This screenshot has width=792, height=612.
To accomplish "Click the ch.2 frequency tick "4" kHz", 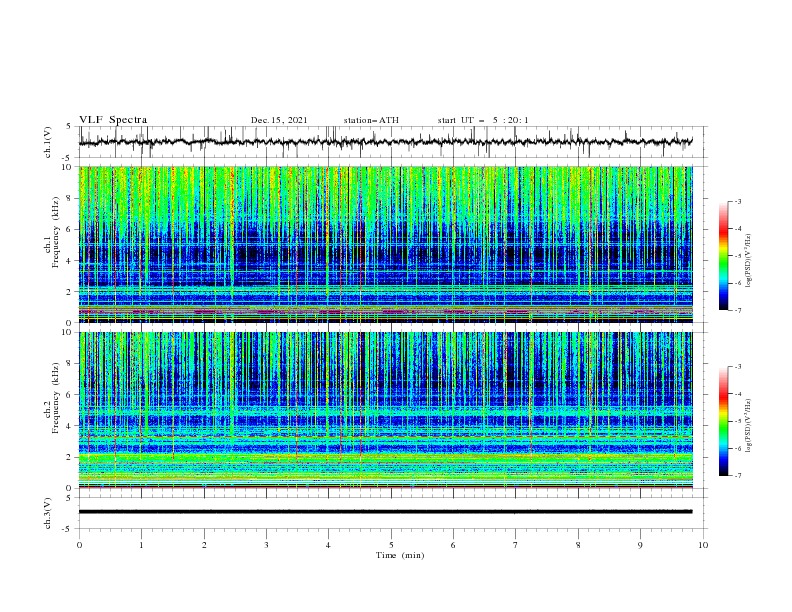I will pos(70,426).
